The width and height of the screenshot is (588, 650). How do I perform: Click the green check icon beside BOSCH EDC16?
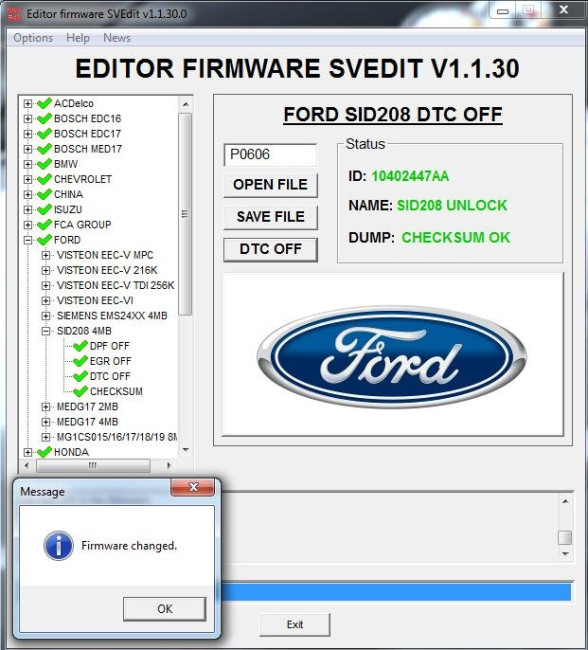click(x=44, y=119)
